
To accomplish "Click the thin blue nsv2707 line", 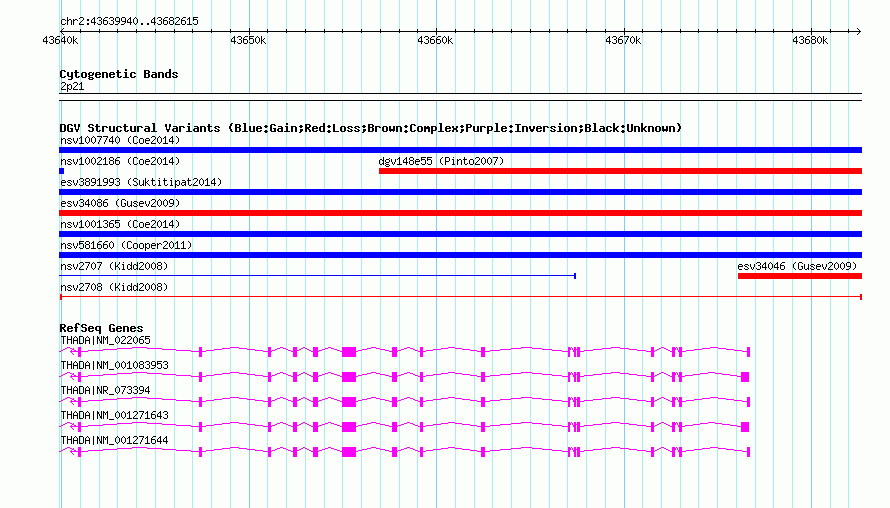I will click(318, 276).
